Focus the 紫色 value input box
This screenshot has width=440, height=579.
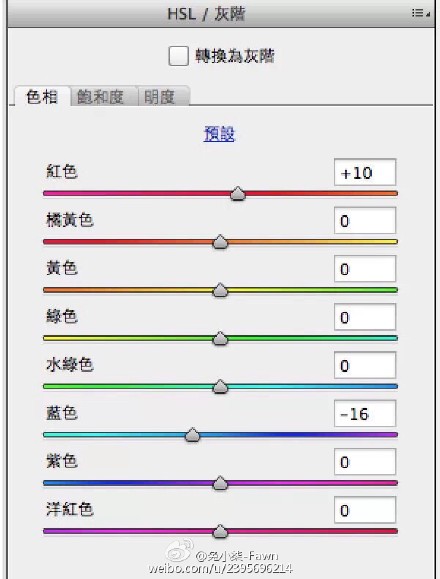pos(365,462)
